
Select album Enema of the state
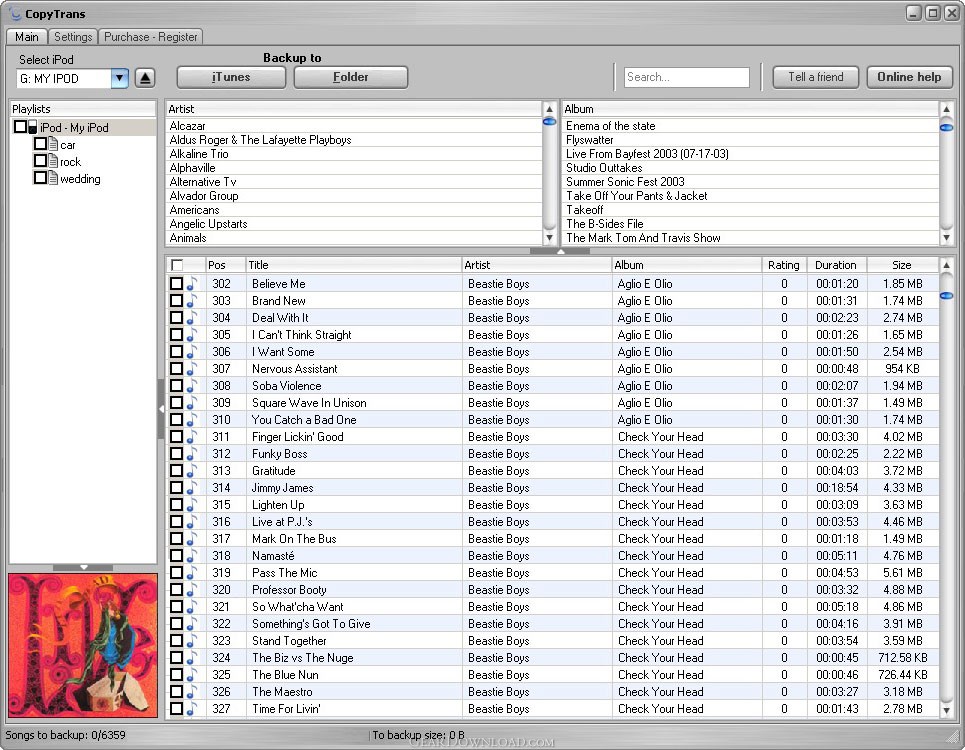(x=751, y=126)
